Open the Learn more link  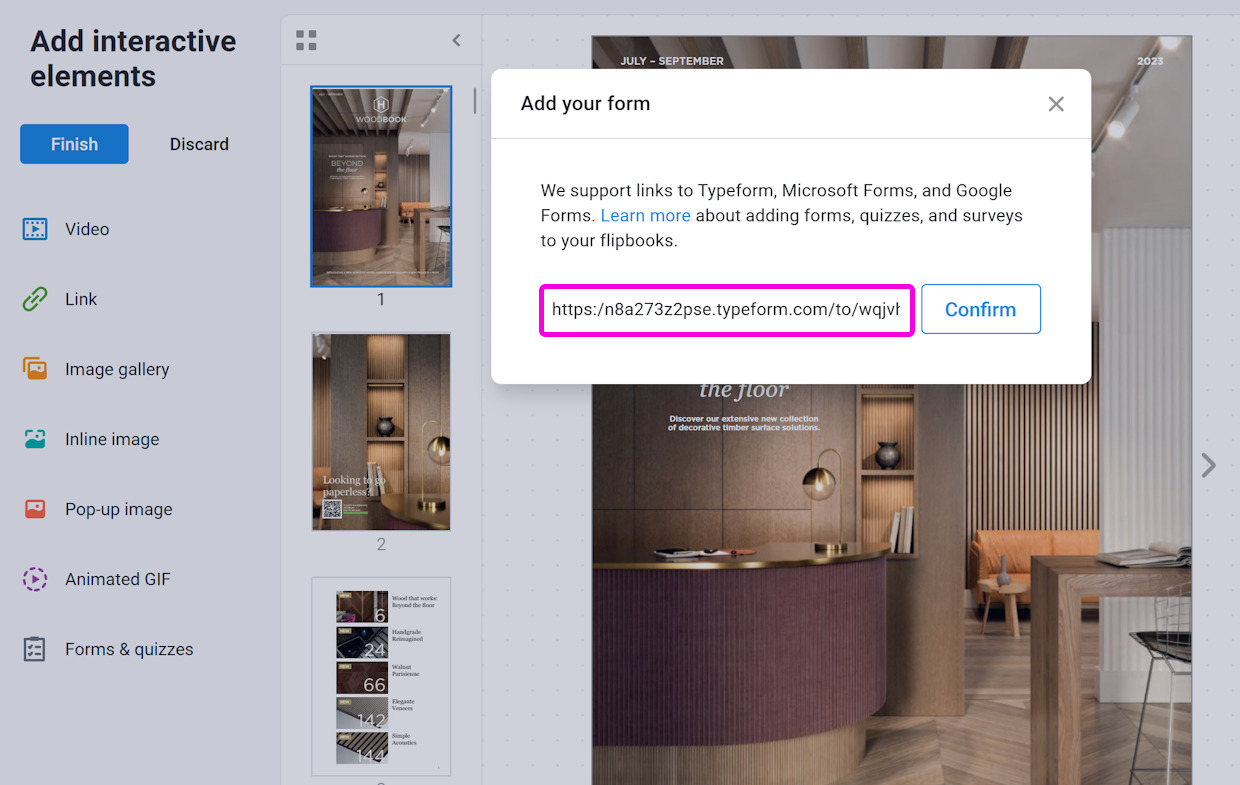click(x=645, y=215)
